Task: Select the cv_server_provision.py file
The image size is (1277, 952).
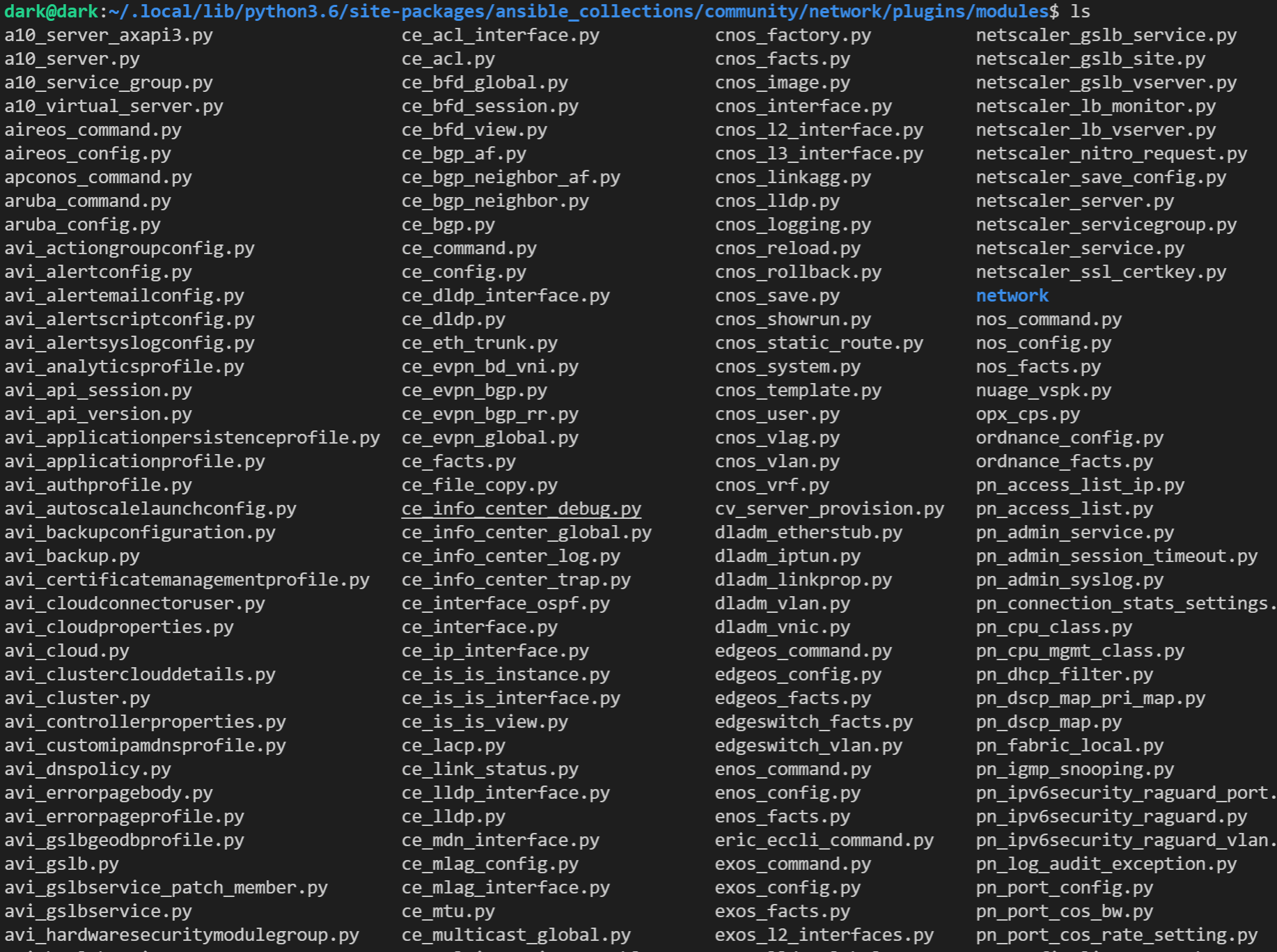Action: (x=830, y=508)
